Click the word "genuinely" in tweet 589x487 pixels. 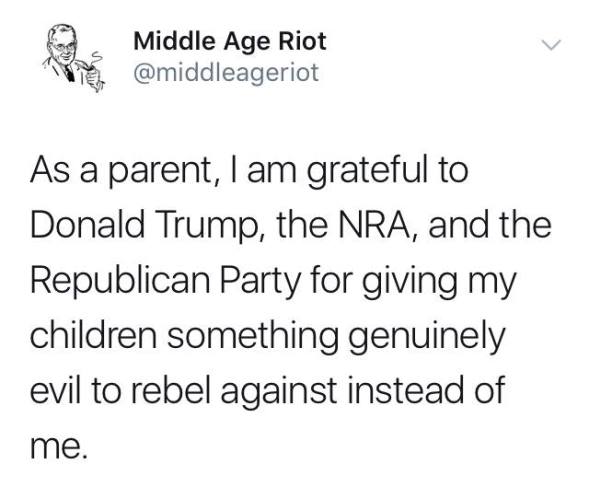(x=425, y=336)
